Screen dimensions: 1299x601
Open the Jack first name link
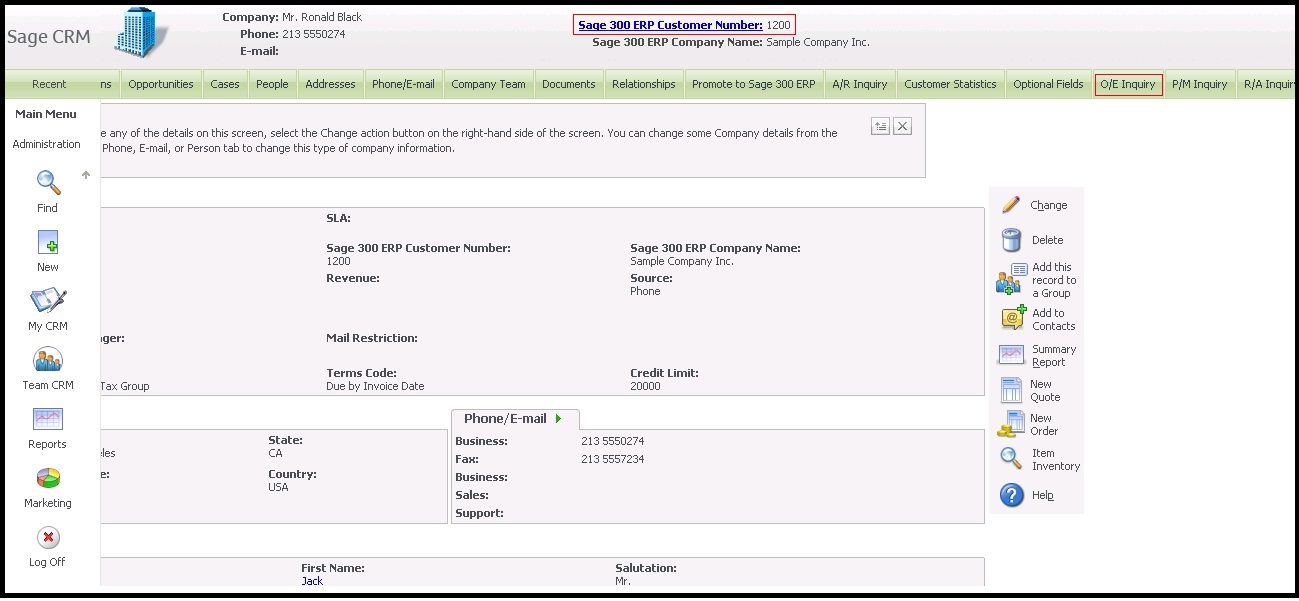[x=312, y=581]
